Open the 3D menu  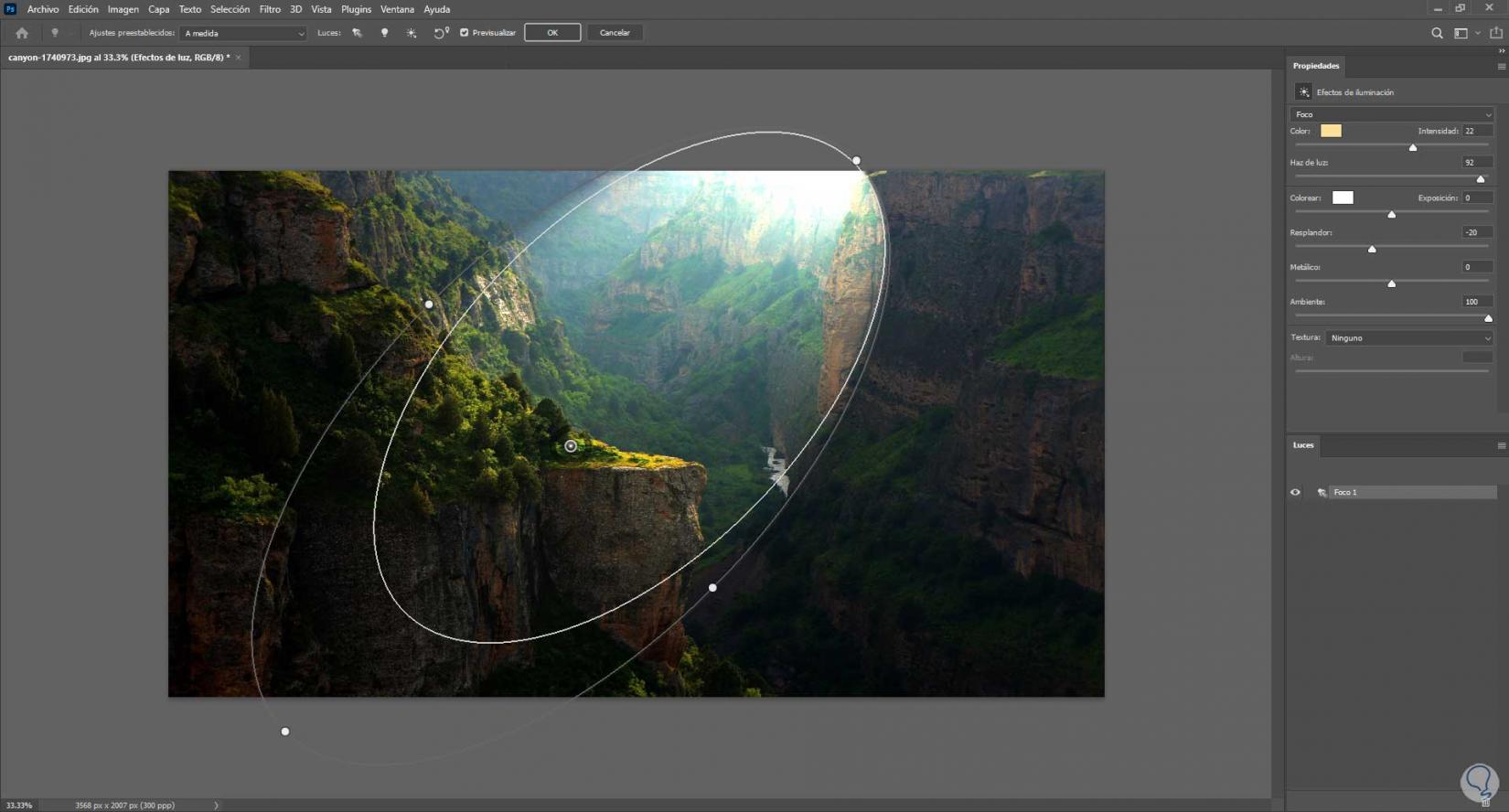coord(296,9)
